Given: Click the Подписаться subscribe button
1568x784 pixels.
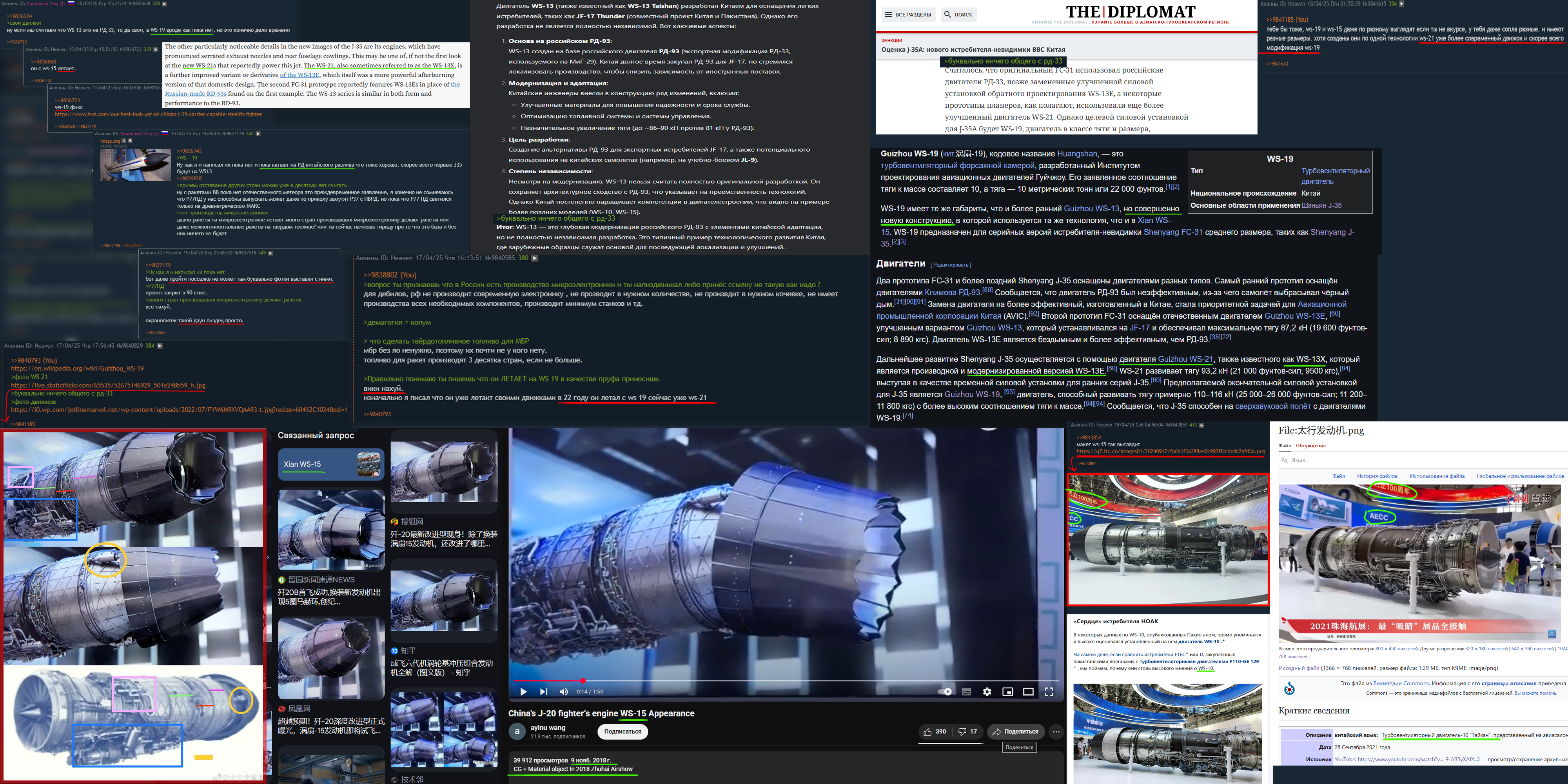Looking at the screenshot, I should point(623,731).
